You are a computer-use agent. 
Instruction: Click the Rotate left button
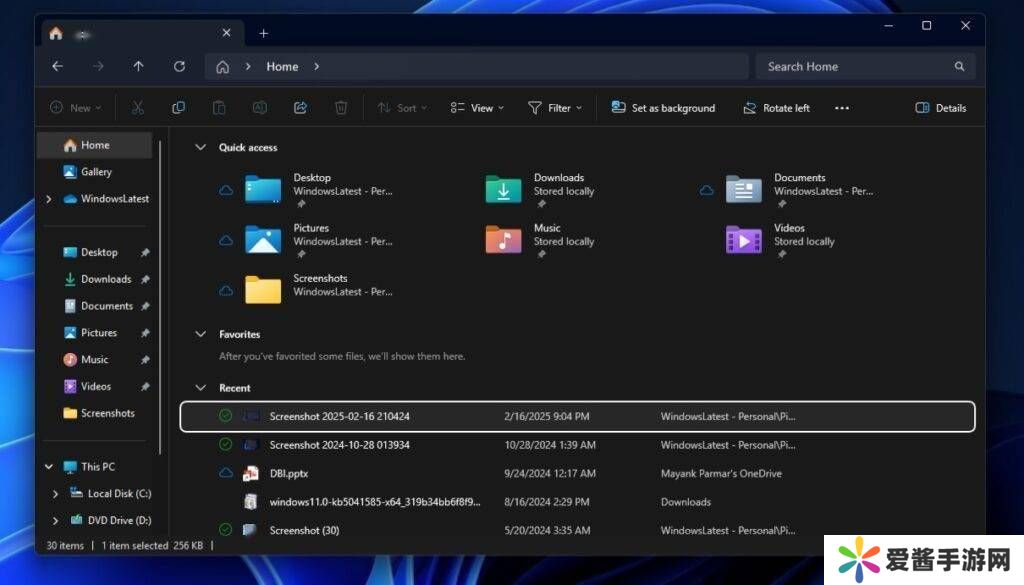[x=776, y=108]
